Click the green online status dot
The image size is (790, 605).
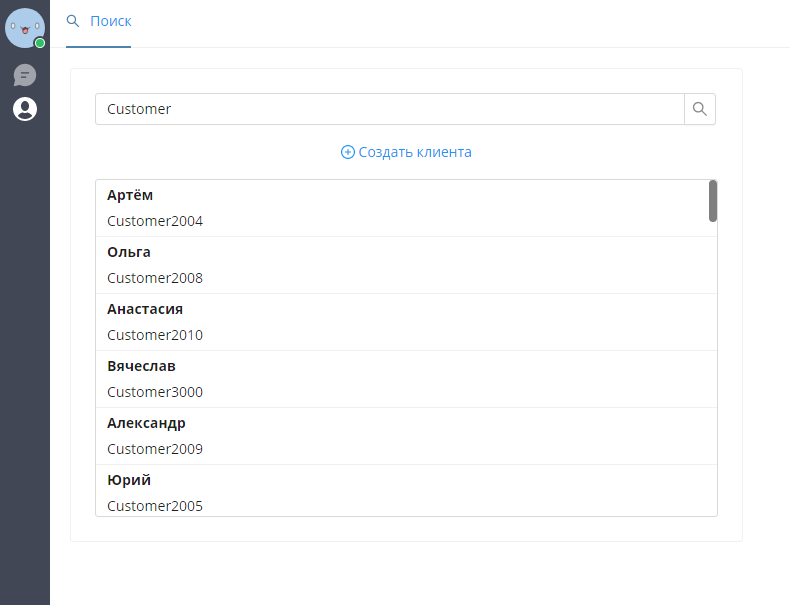(40, 43)
